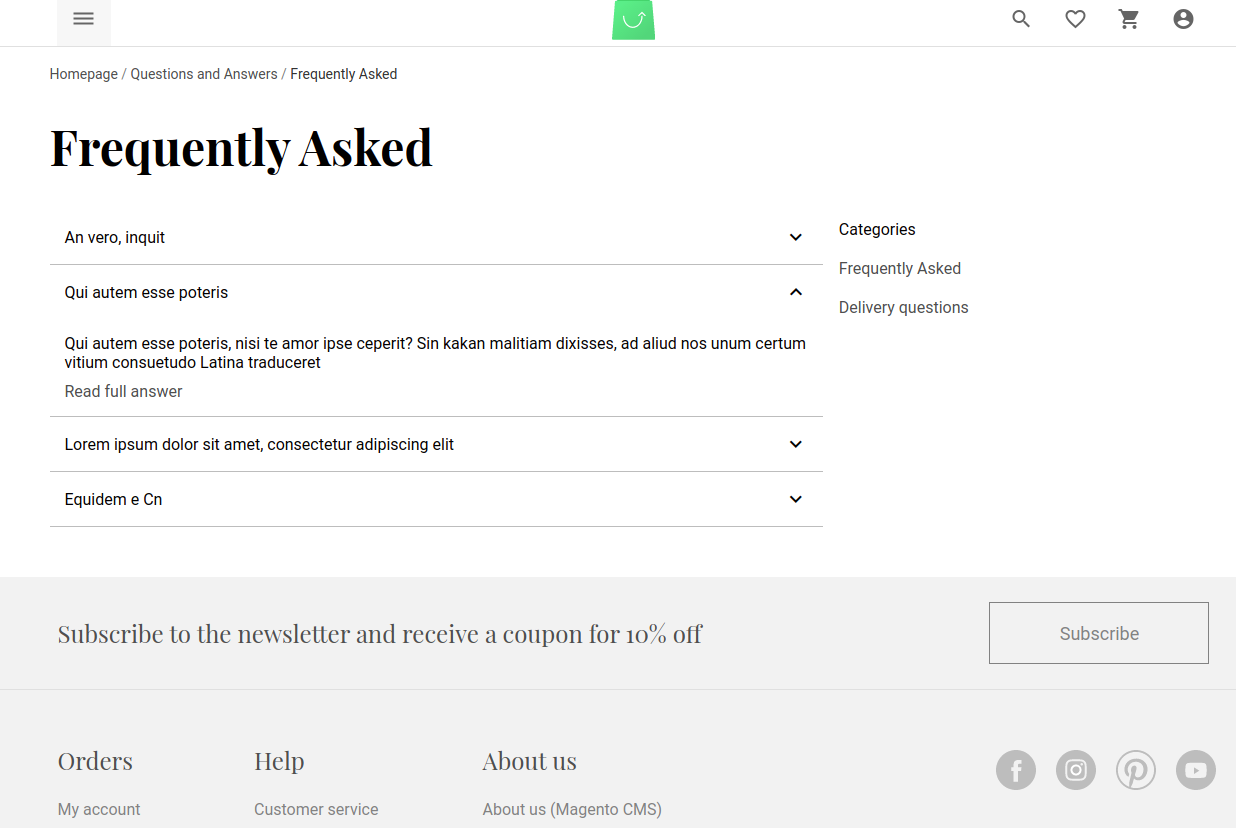Click the expanded answer paragraph text
The height and width of the screenshot is (828, 1236).
(x=435, y=353)
